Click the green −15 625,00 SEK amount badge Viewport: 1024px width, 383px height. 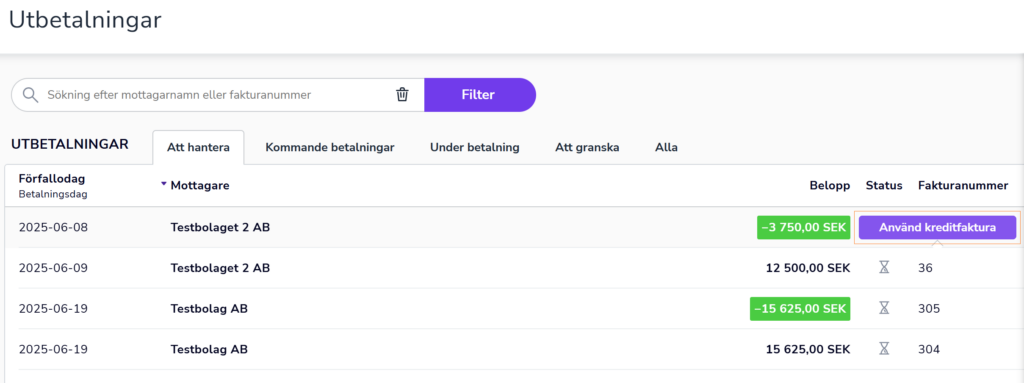(800, 308)
